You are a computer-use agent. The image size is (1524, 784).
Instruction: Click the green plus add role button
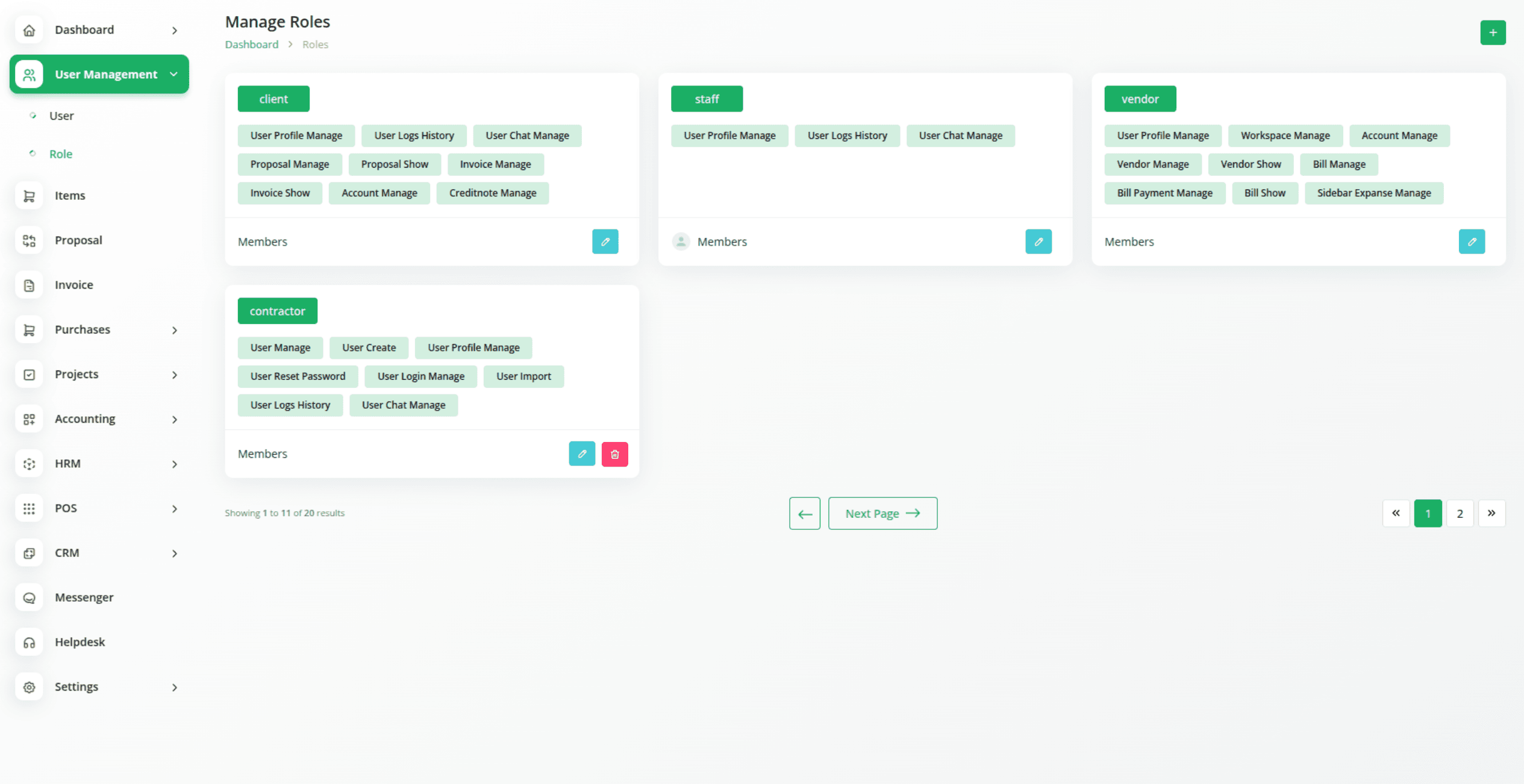(1492, 33)
